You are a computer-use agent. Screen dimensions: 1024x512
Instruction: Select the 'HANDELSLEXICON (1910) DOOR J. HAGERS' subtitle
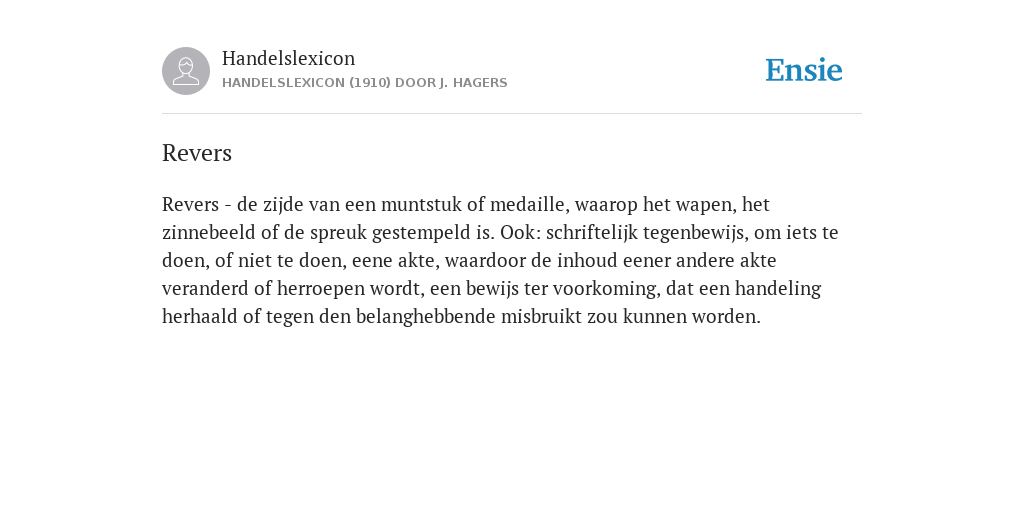point(364,83)
